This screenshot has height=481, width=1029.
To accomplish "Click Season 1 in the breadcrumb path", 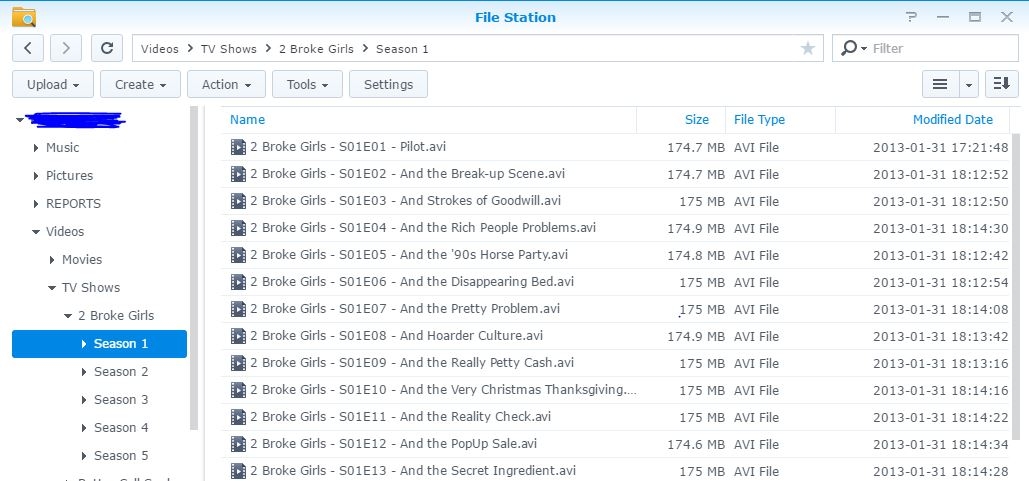I will pyautogui.click(x=402, y=49).
